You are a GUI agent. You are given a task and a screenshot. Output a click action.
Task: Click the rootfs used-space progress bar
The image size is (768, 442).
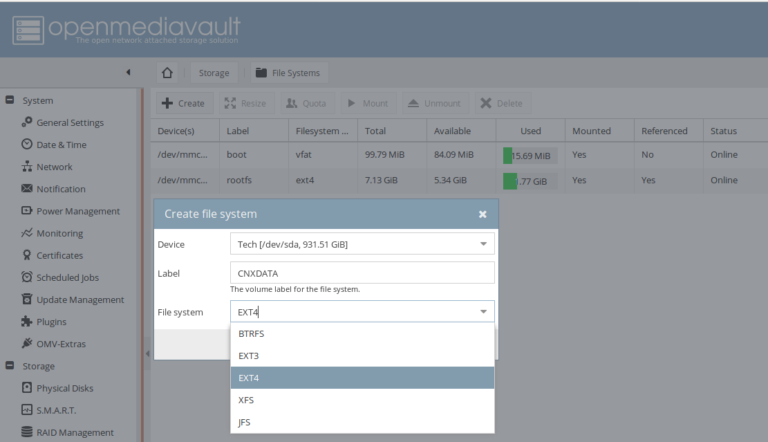click(x=530, y=181)
